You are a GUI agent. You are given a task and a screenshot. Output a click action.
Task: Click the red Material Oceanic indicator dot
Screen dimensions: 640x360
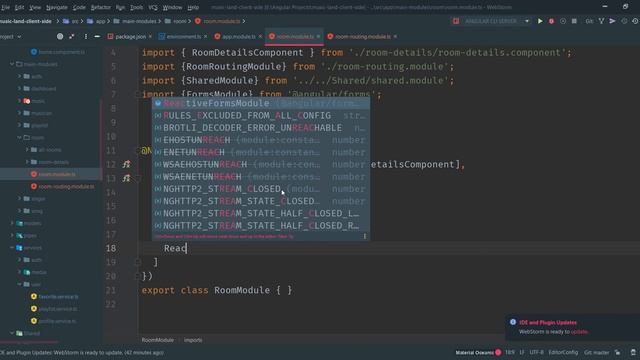pos(498,352)
